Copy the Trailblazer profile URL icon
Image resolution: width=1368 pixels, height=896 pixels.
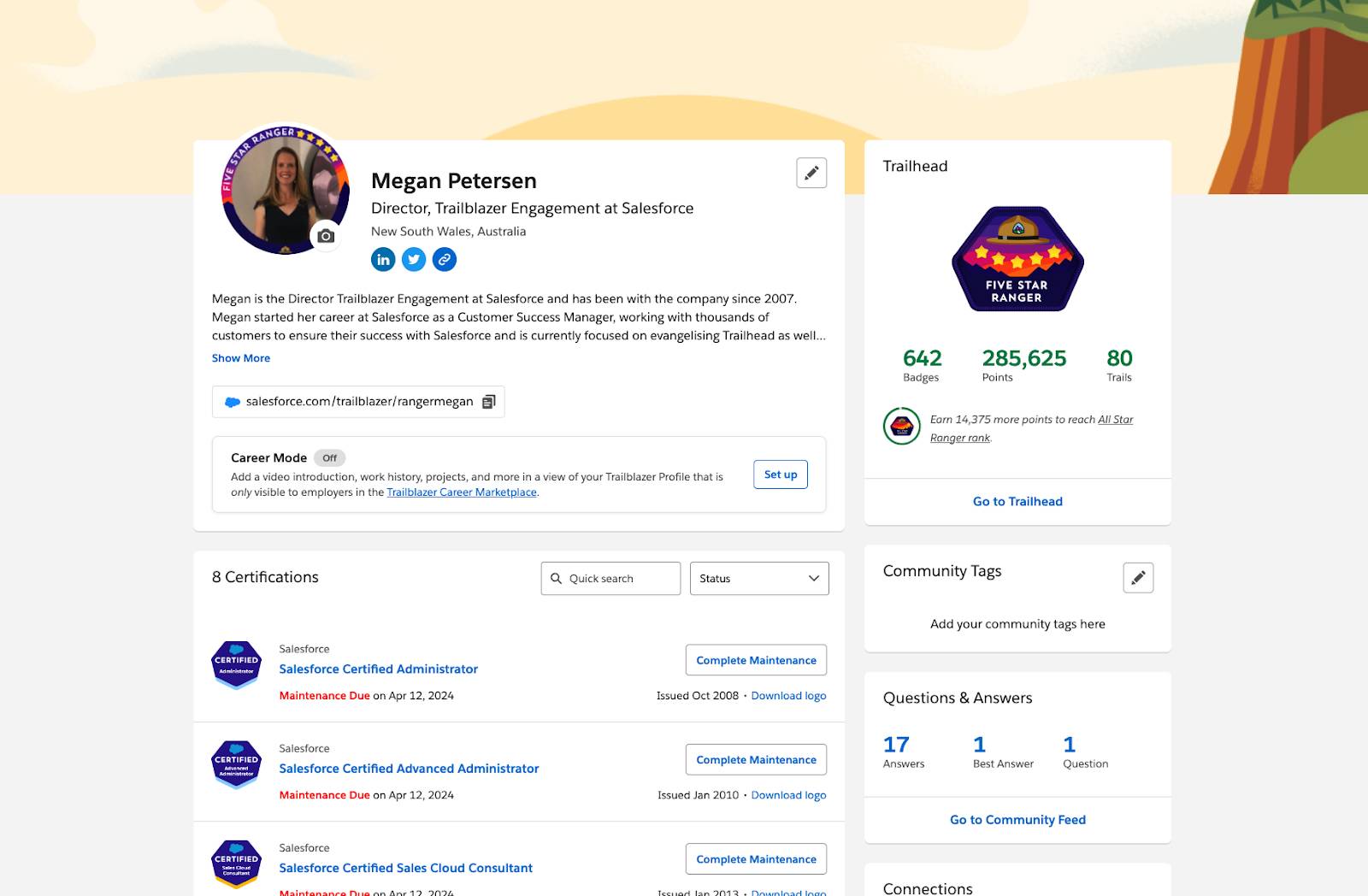[x=487, y=401]
